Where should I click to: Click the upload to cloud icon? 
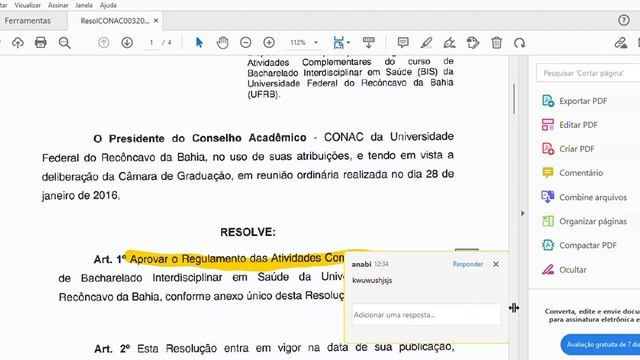click(18, 42)
